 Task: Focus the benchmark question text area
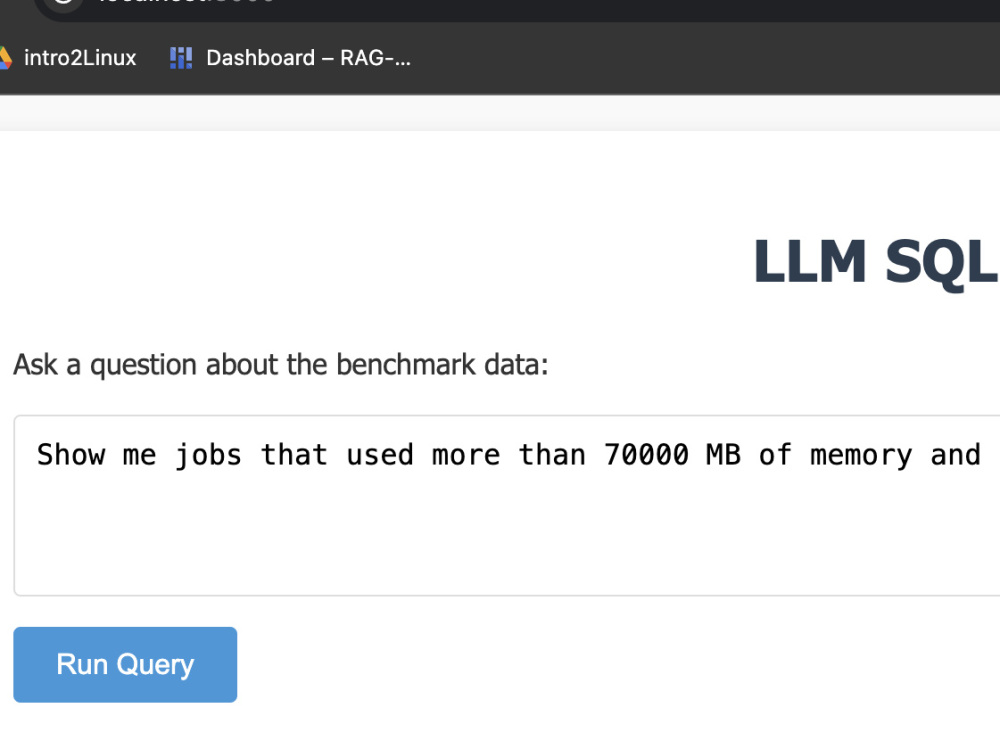point(507,505)
